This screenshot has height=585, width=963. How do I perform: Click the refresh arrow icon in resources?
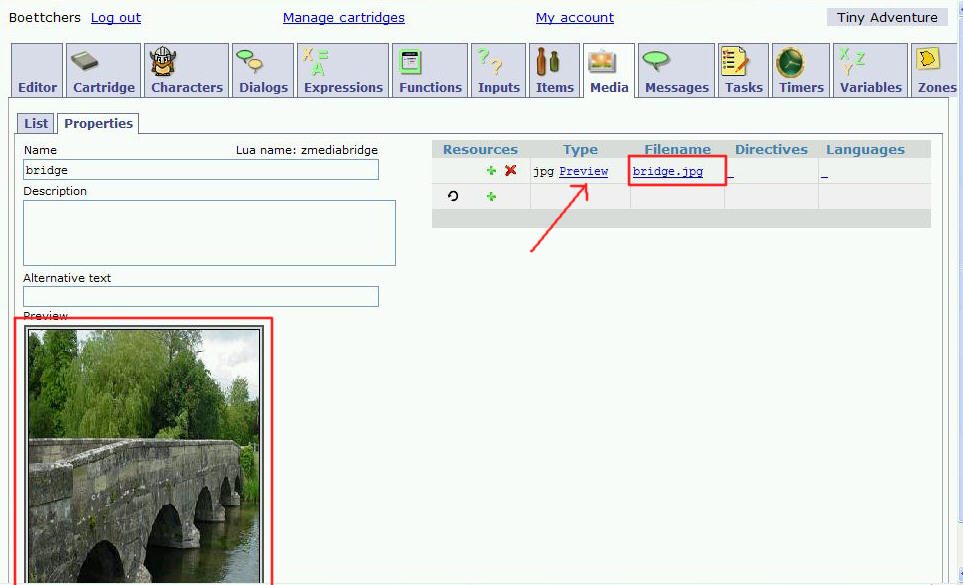[453, 196]
